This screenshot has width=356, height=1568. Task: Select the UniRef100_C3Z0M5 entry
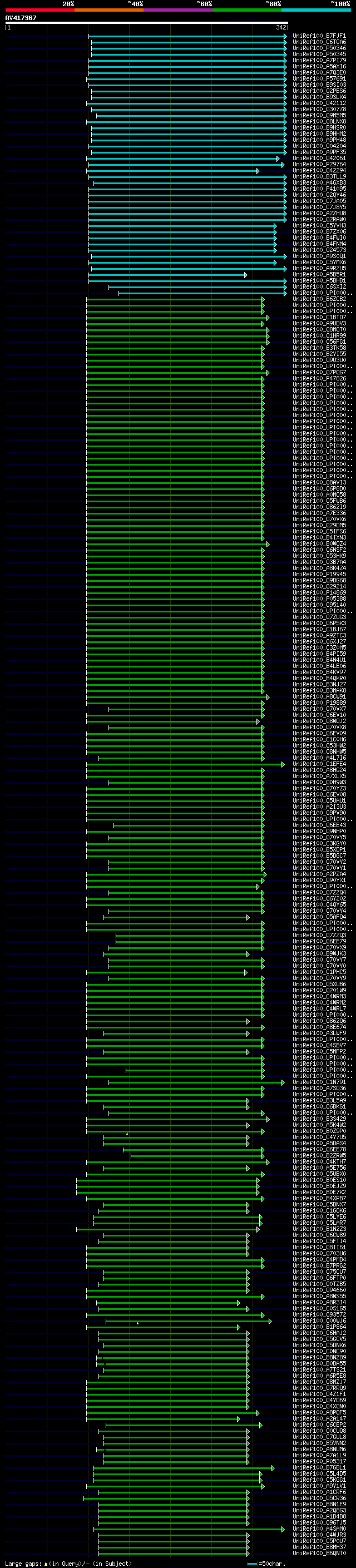tap(319, 648)
